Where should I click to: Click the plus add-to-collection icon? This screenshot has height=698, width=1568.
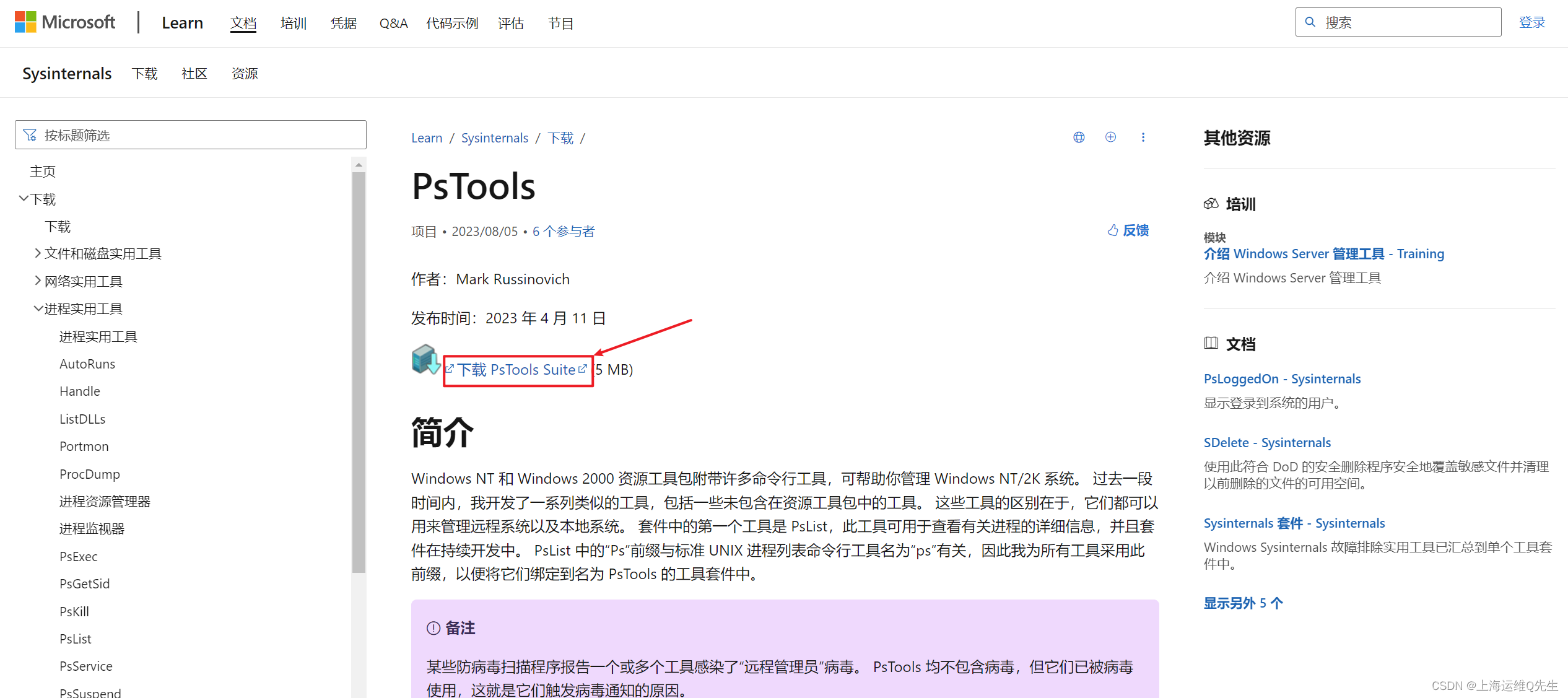1110,137
